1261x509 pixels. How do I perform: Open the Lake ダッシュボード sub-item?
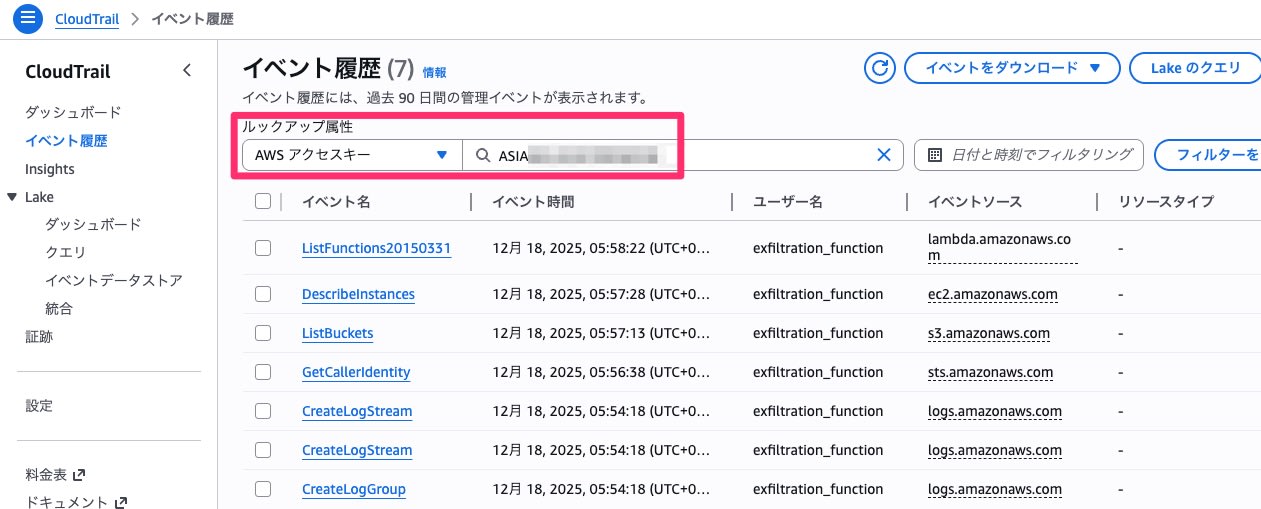93,224
